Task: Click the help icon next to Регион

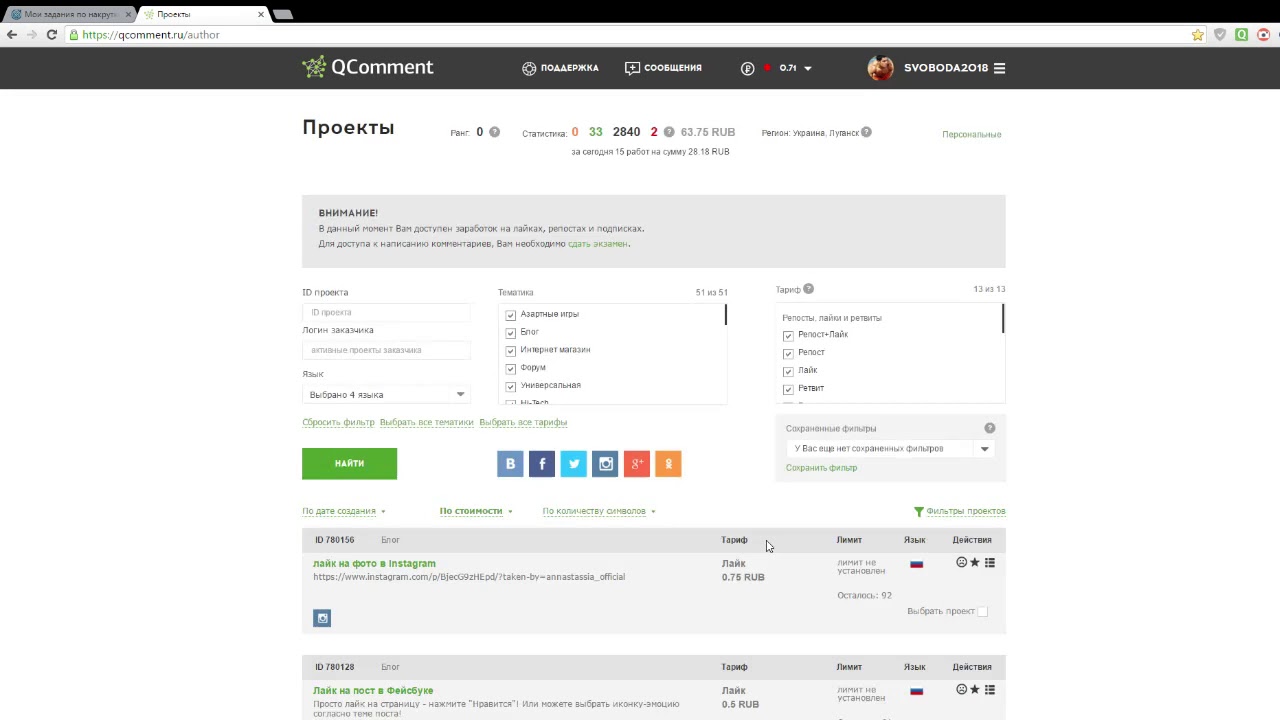Action: pos(866,132)
